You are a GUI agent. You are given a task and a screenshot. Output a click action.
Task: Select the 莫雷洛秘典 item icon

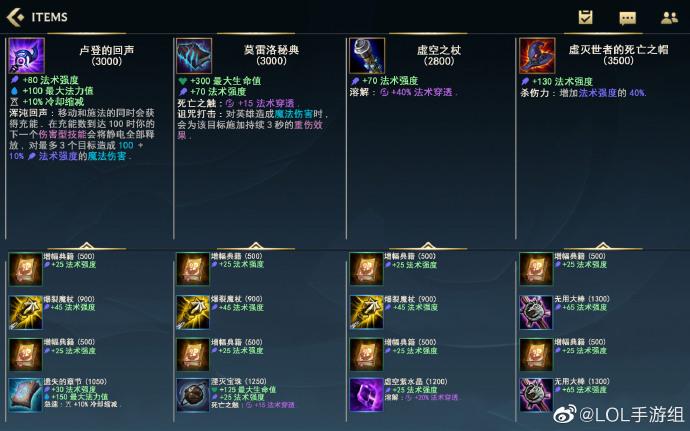[194, 56]
